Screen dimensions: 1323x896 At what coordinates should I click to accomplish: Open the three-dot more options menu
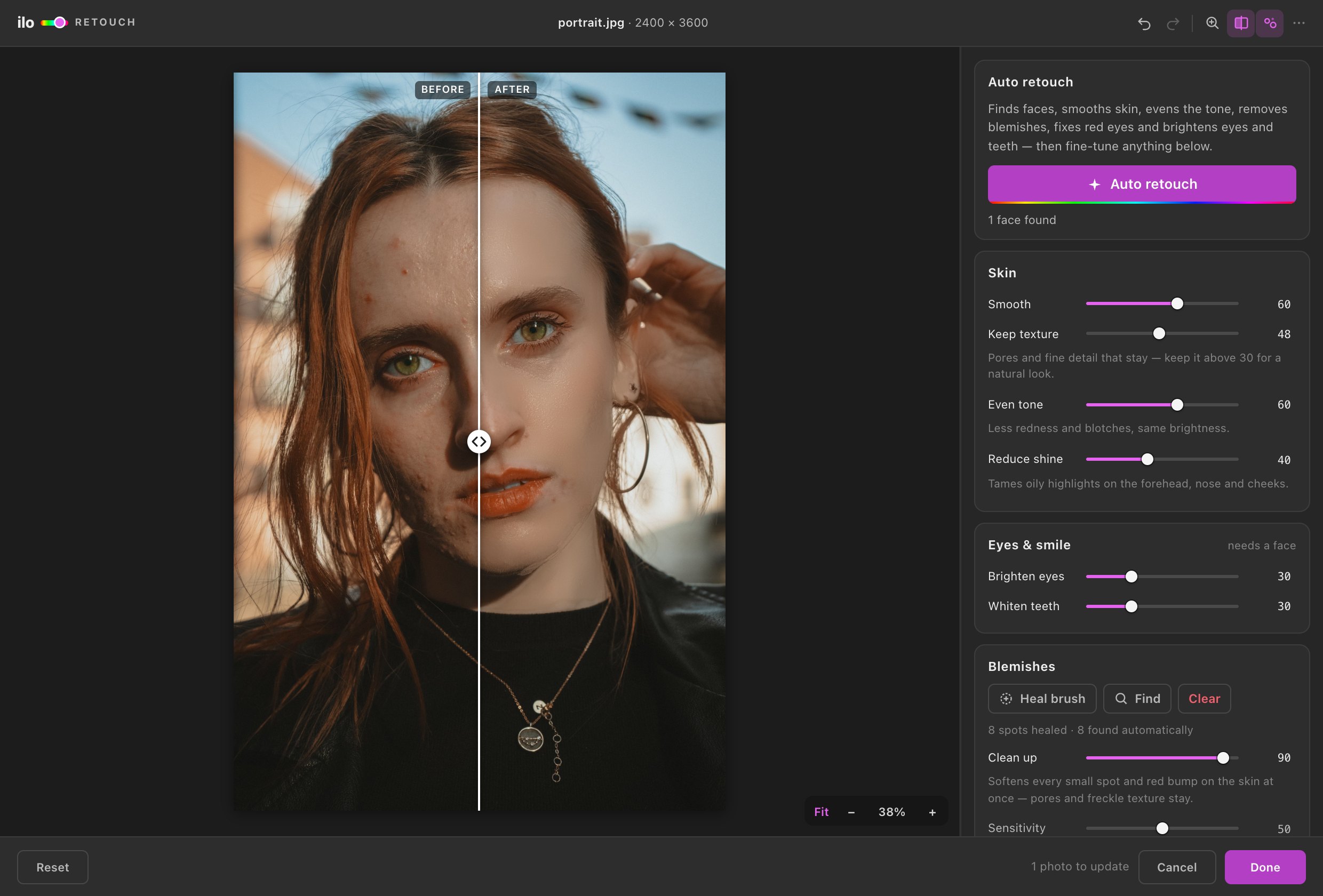1298,23
